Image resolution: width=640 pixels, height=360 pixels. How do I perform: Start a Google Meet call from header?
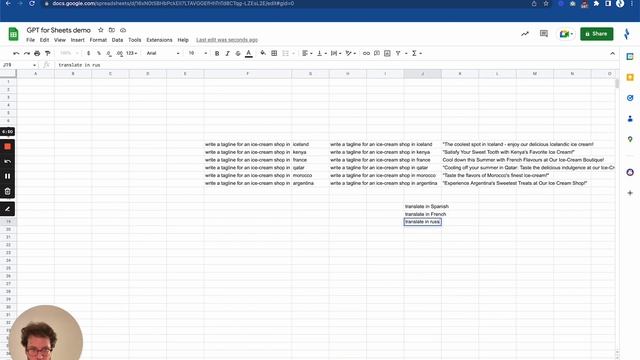click(x=566, y=34)
